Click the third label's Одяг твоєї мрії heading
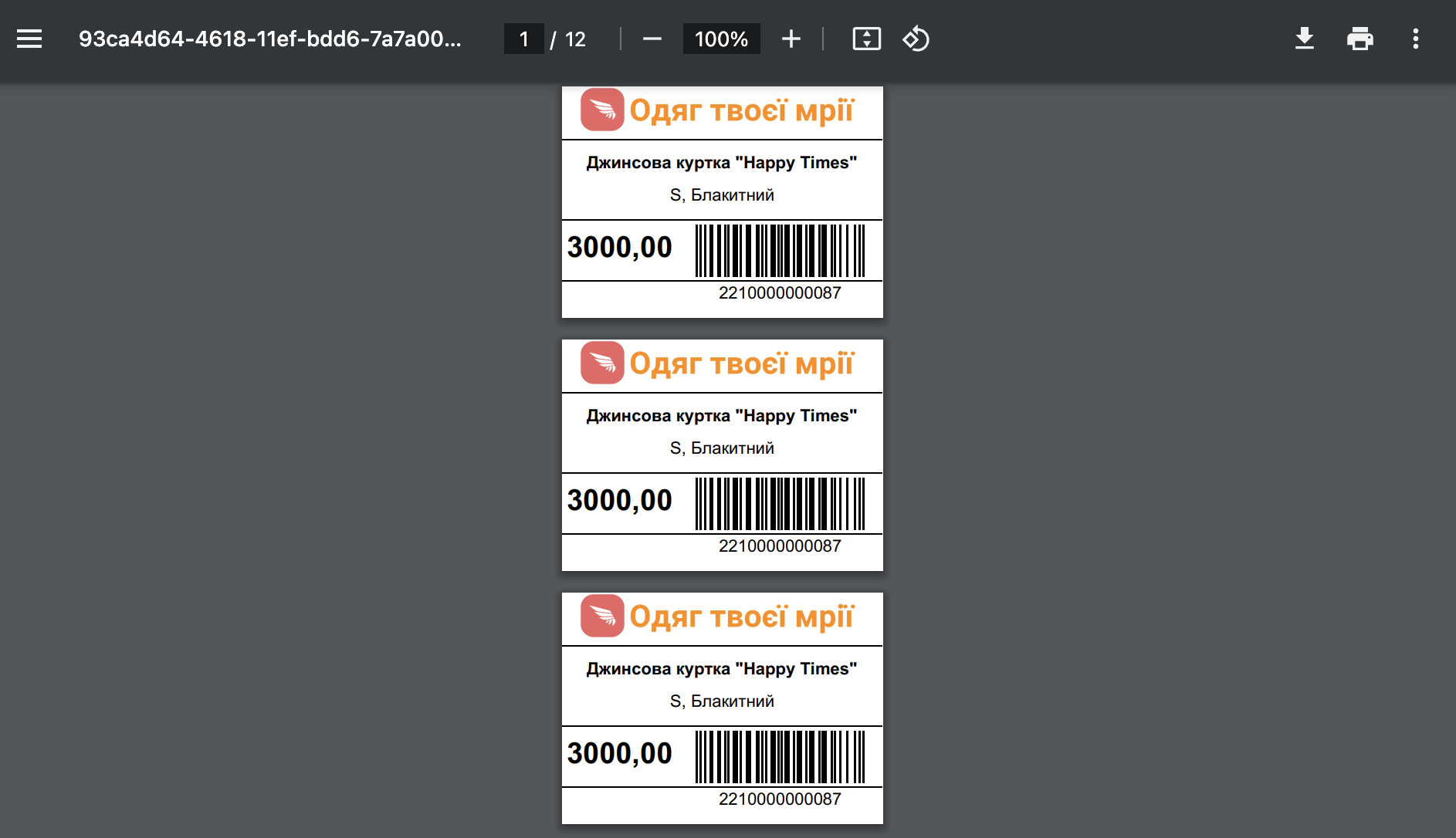This screenshot has height=838, width=1456. (x=742, y=617)
